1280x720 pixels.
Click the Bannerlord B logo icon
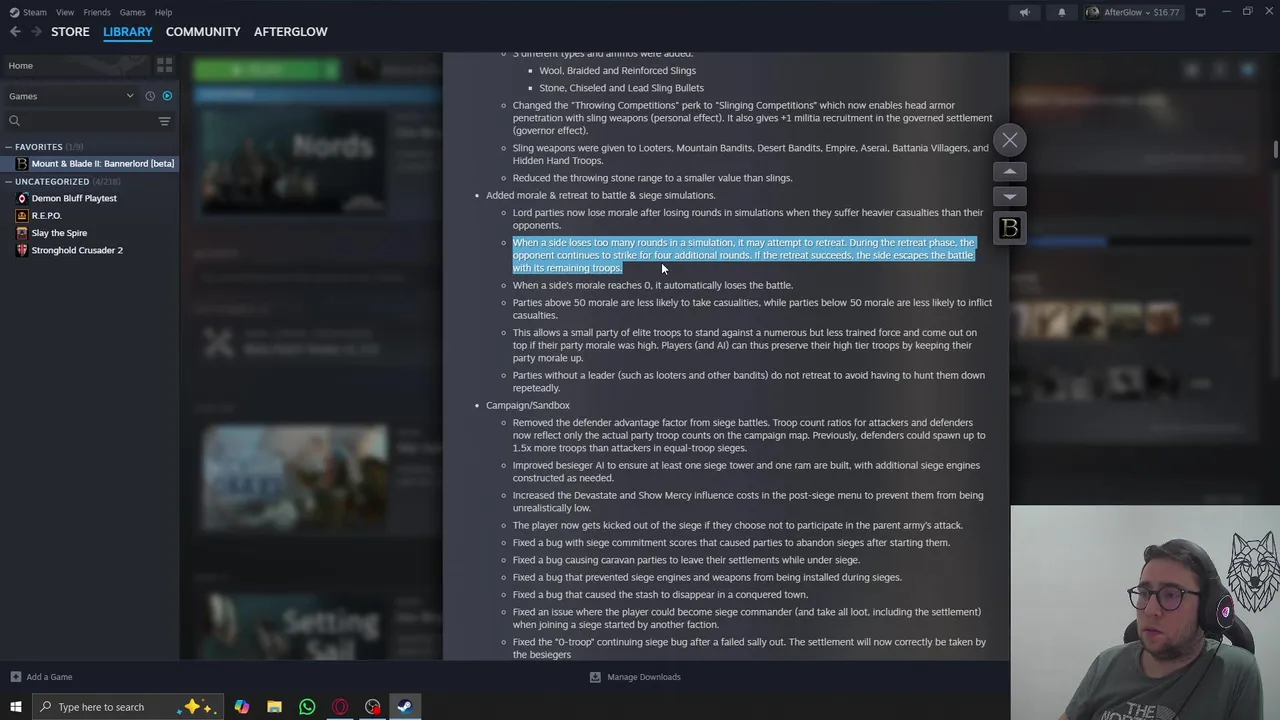[x=1010, y=228]
